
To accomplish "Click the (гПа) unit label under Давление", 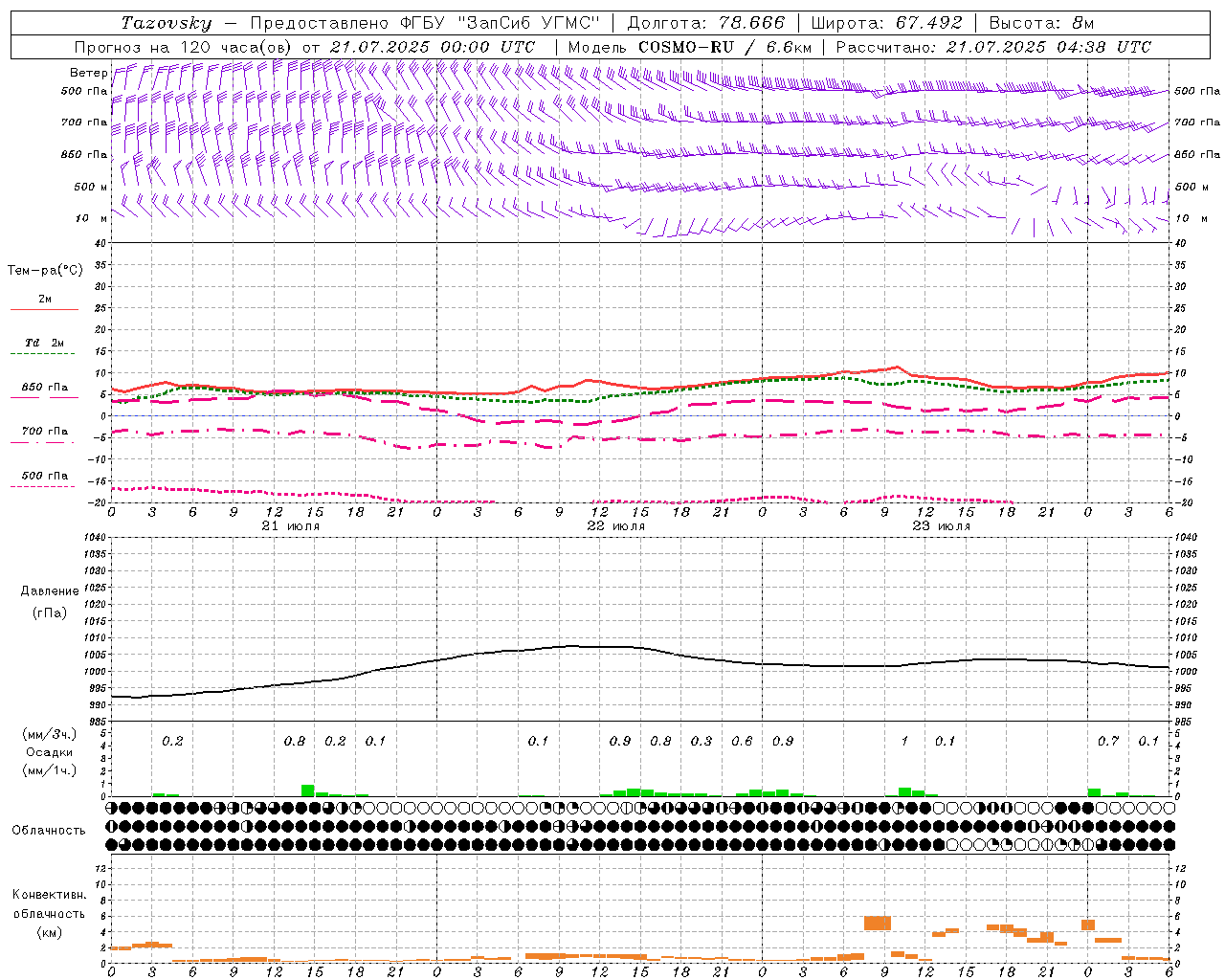I will (50, 612).
